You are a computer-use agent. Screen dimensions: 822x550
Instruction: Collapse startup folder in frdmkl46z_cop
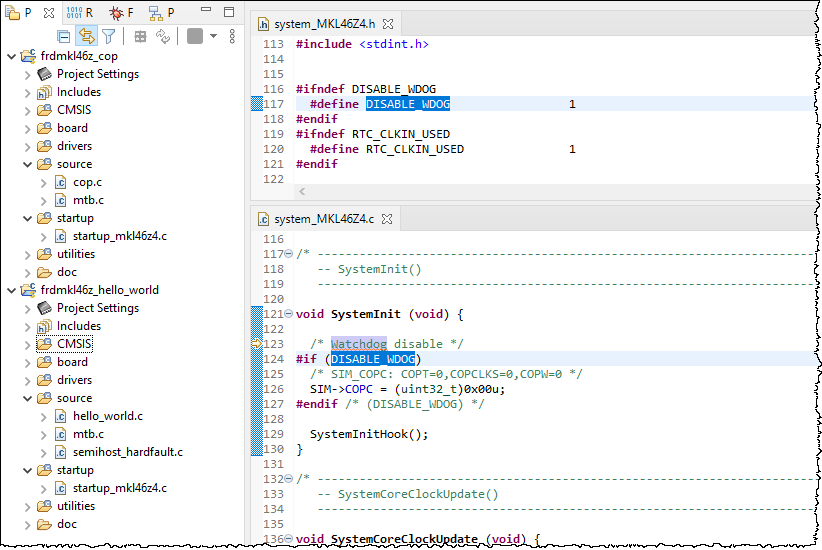(28, 218)
